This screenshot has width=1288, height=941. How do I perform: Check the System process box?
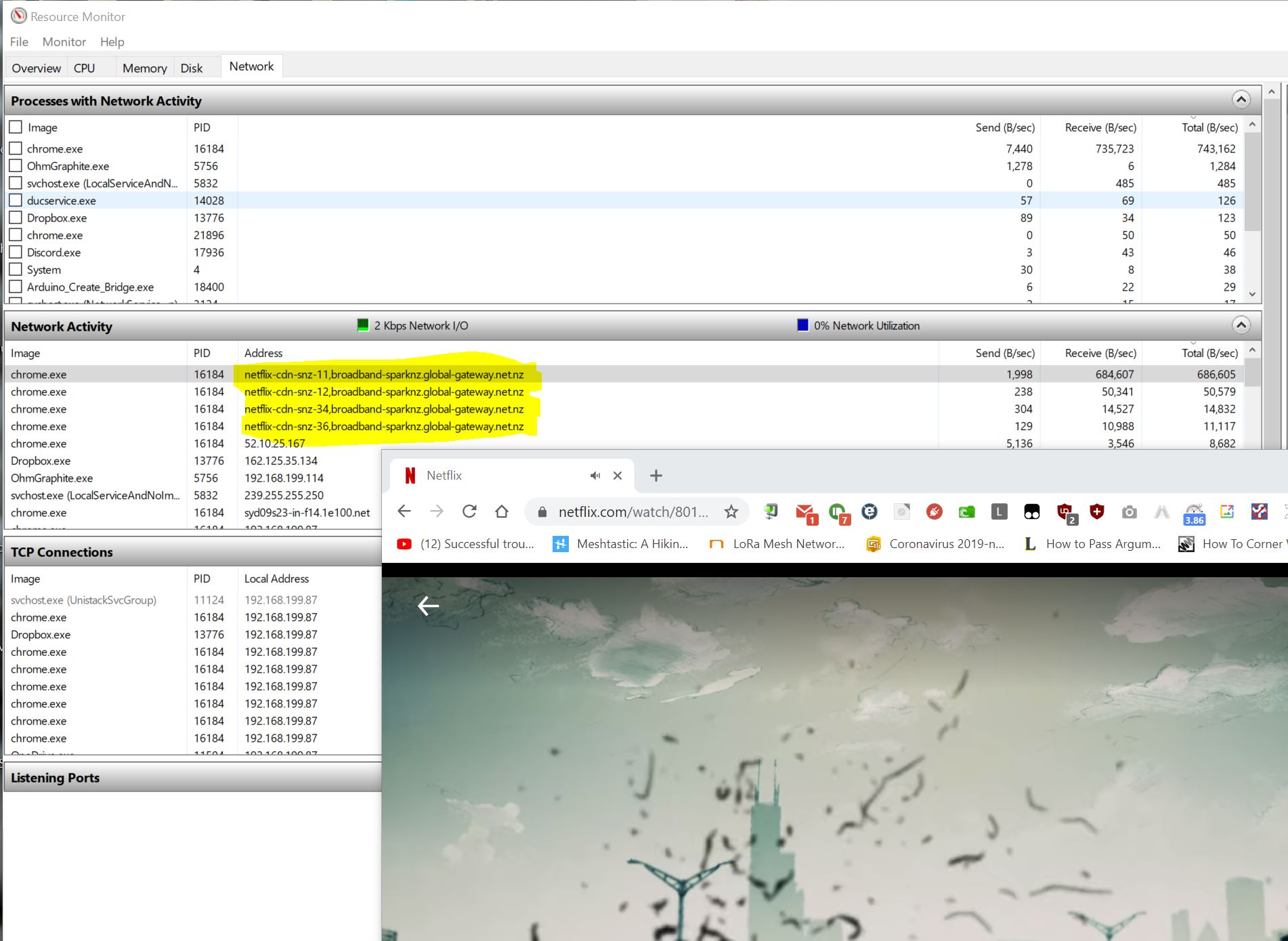[16, 270]
